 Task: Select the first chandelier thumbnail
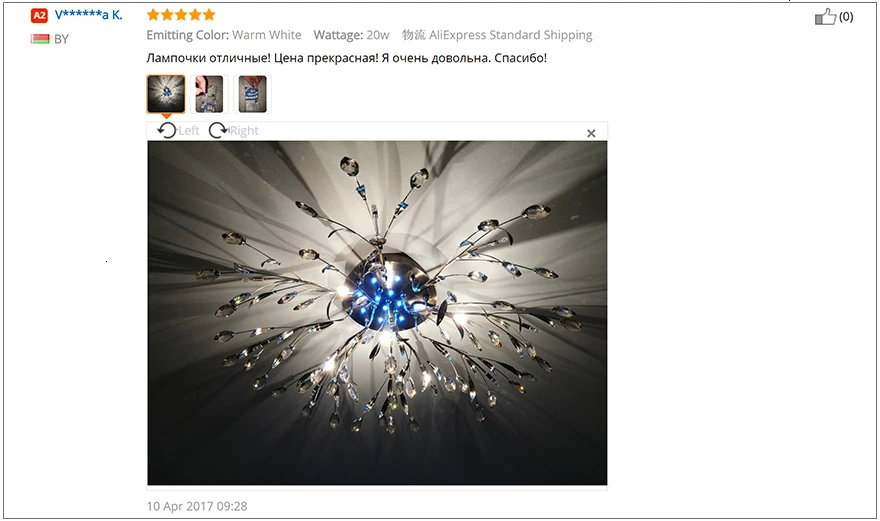coord(166,94)
